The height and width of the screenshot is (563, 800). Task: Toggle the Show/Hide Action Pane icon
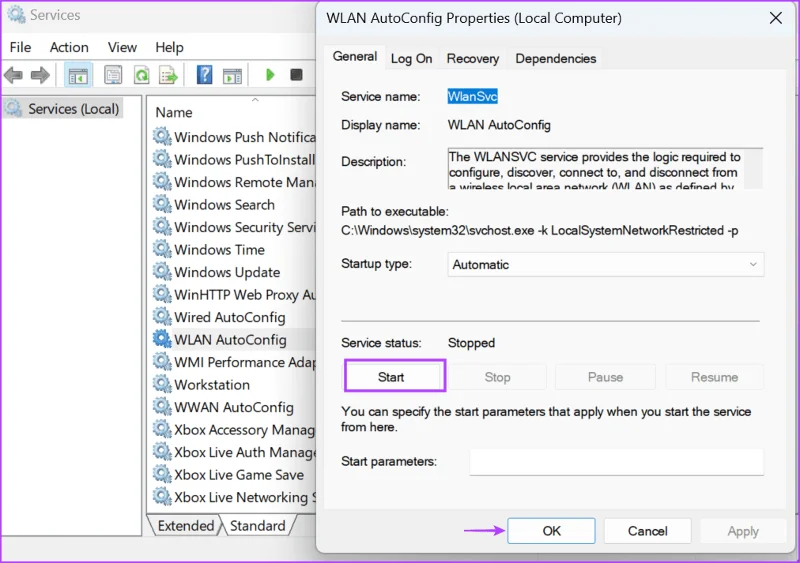point(232,76)
